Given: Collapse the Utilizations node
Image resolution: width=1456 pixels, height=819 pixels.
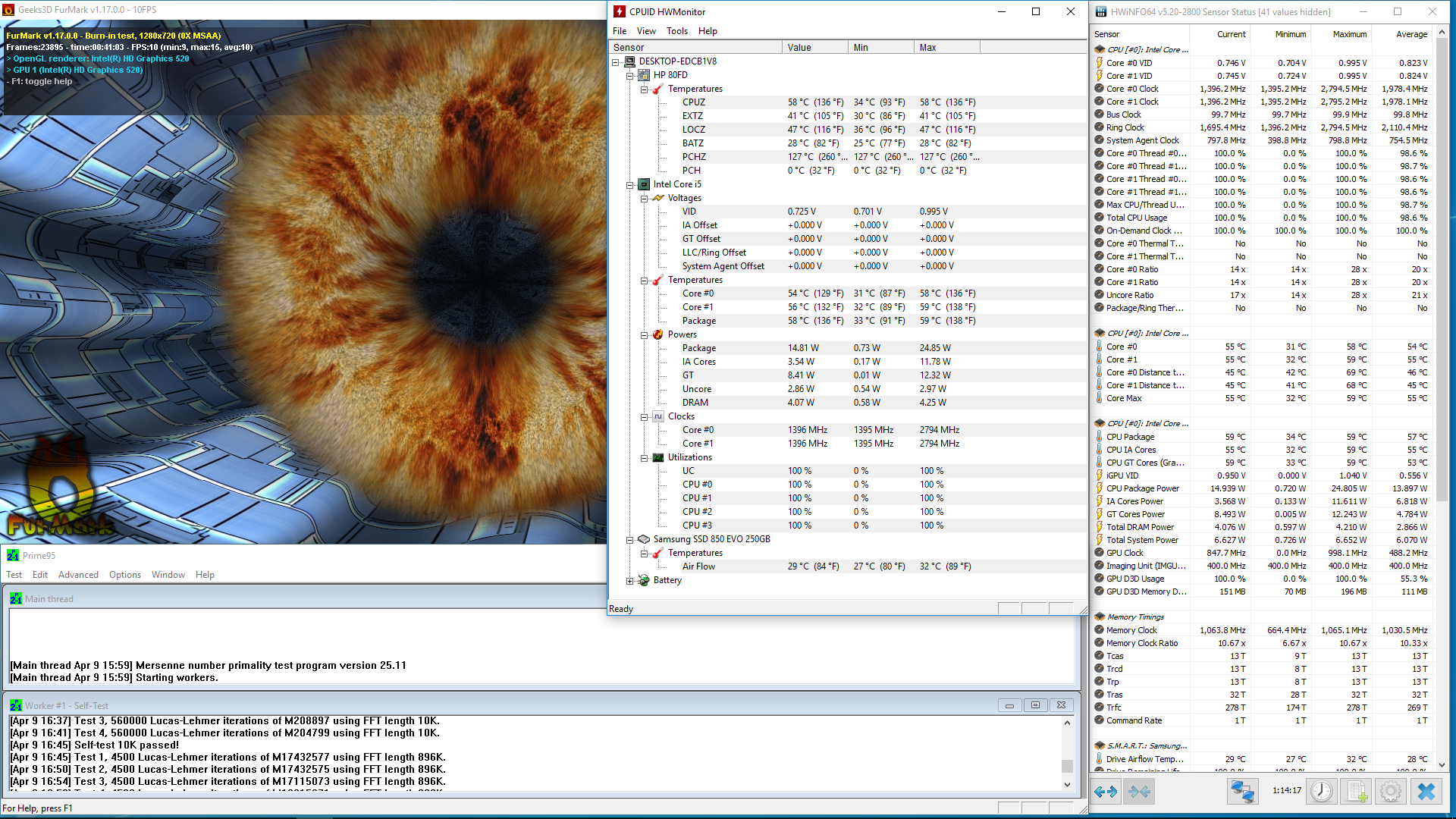Looking at the screenshot, I should 644,458.
